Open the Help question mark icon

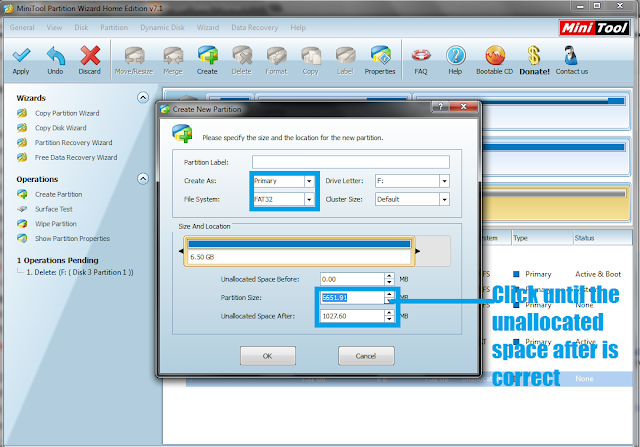tap(456, 56)
